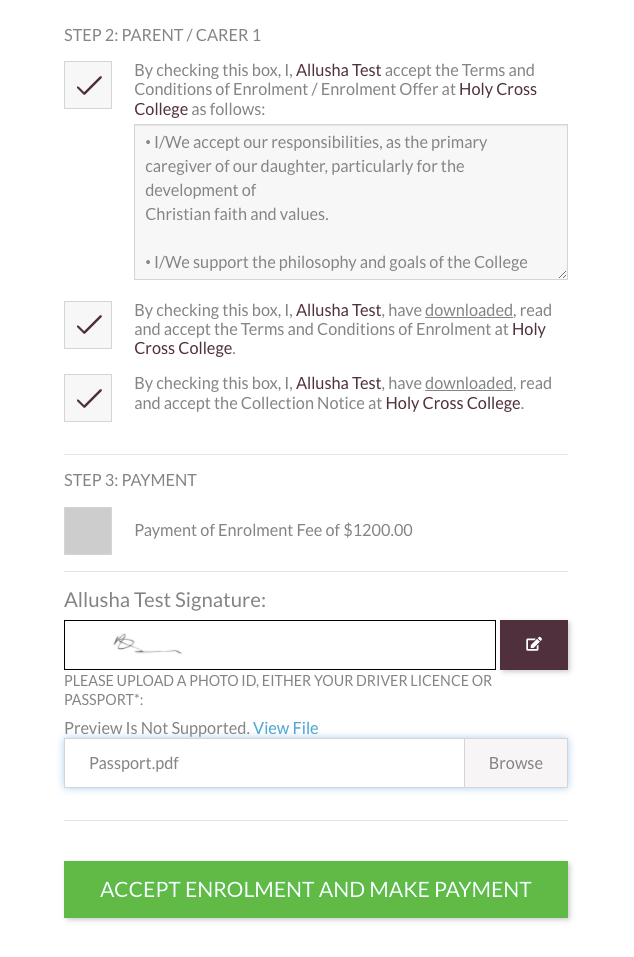Toggle the Enrolment Offer acceptance checkbox
This screenshot has width=634, height=957.
[88, 85]
